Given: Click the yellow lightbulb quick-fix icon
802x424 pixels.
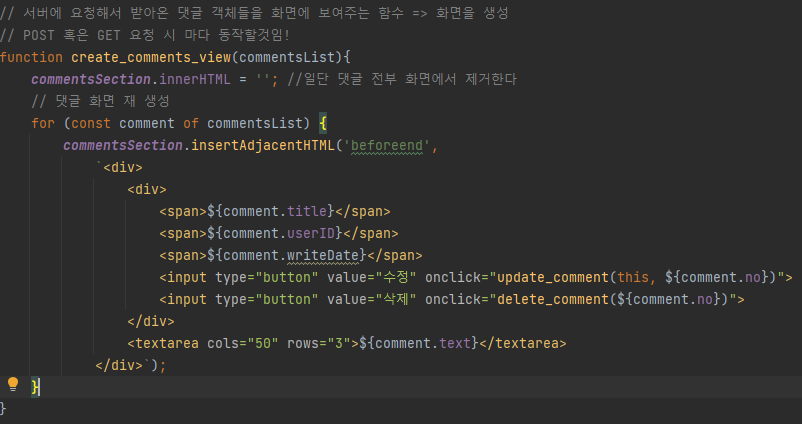Looking at the screenshot, I should click(13, 384).
